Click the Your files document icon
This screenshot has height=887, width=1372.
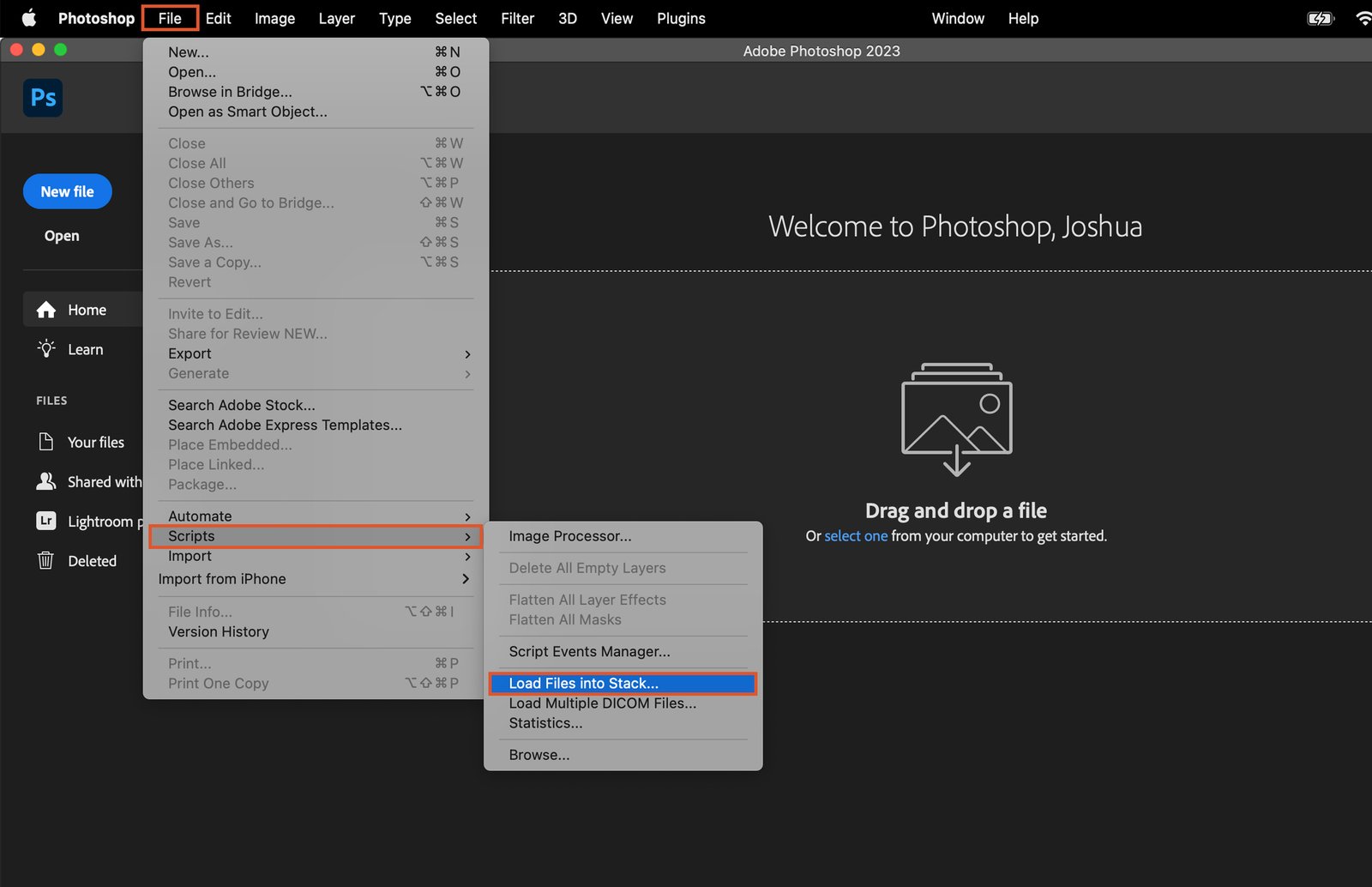tap(47, 441)
